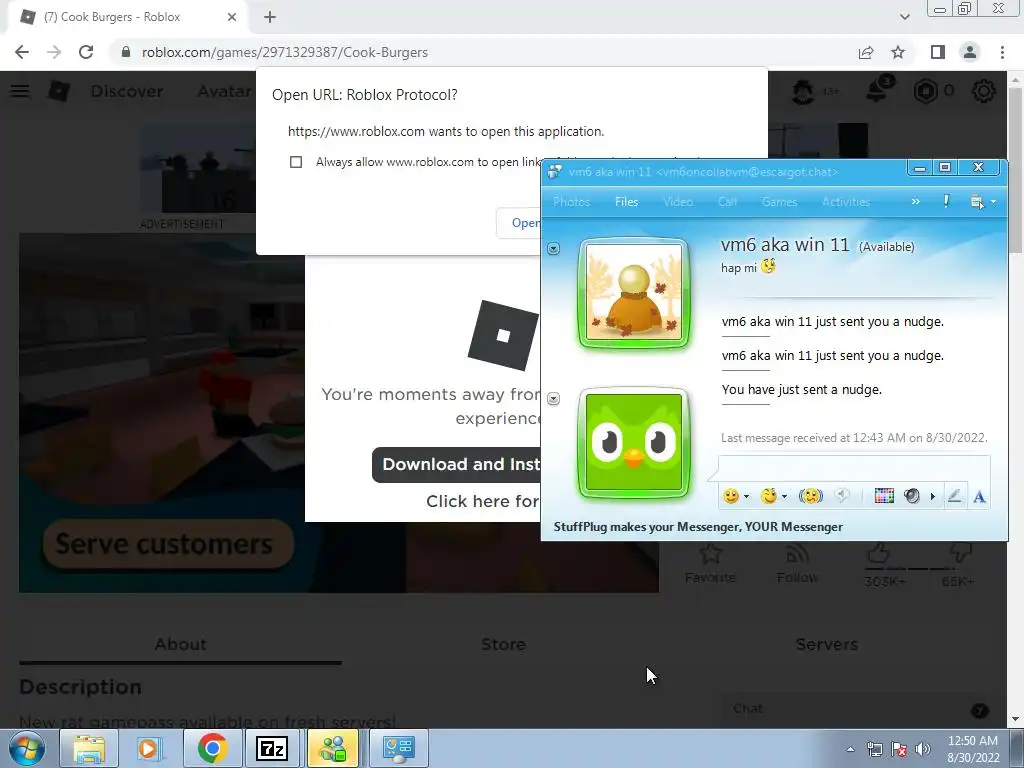Image resolution: width=1024 pixels, height=768 pixels.
Task: Go back with browser back arrow
Action: [x=22, y=52]
